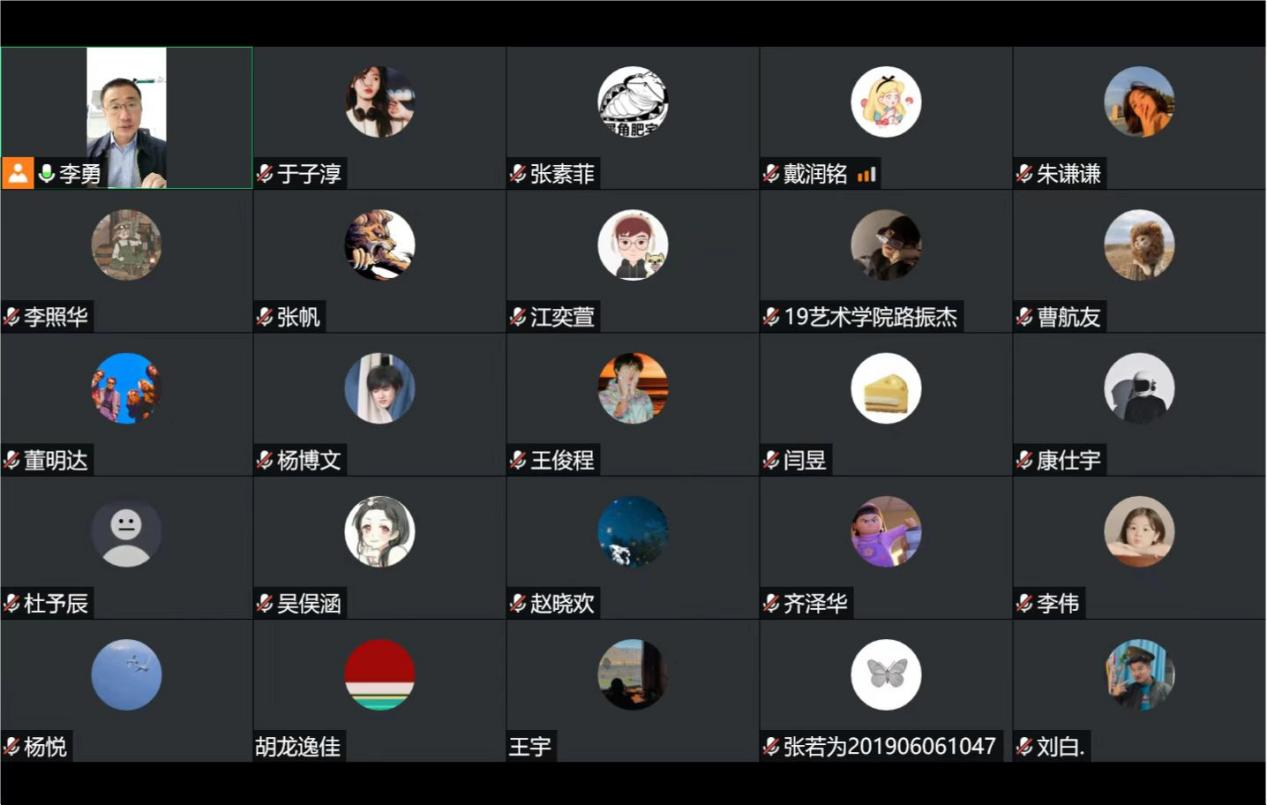Image resolution: width=1267 pixels, height=805 pixels.
Task: Click the name label 曹航友
Action: click(1068, 317)
